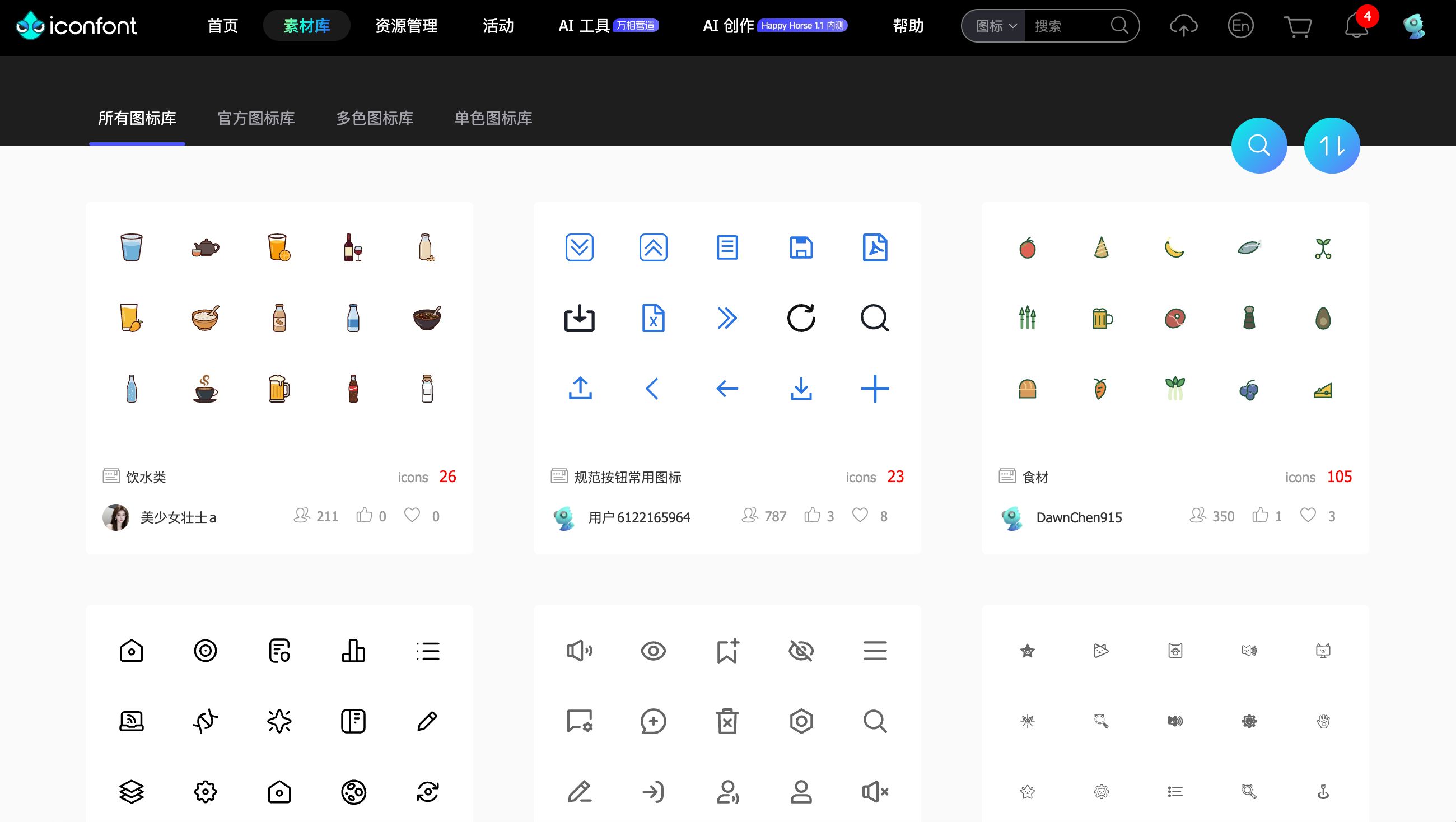This screenshot has height=822, width=1456.
Task: Click the blueberries icon
Action: point(1249,390)
